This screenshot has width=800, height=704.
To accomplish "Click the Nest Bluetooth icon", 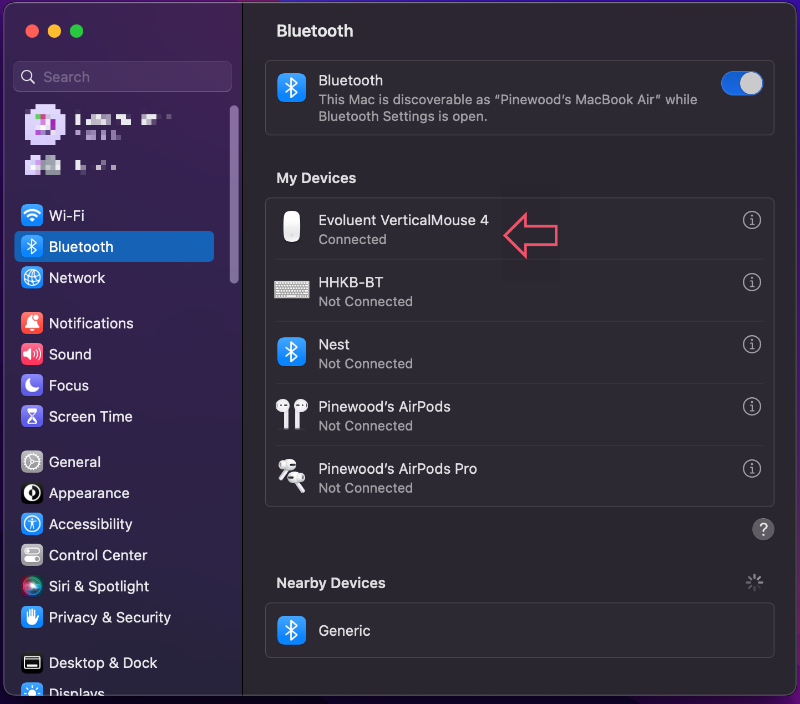I will [x=291, y=352].
